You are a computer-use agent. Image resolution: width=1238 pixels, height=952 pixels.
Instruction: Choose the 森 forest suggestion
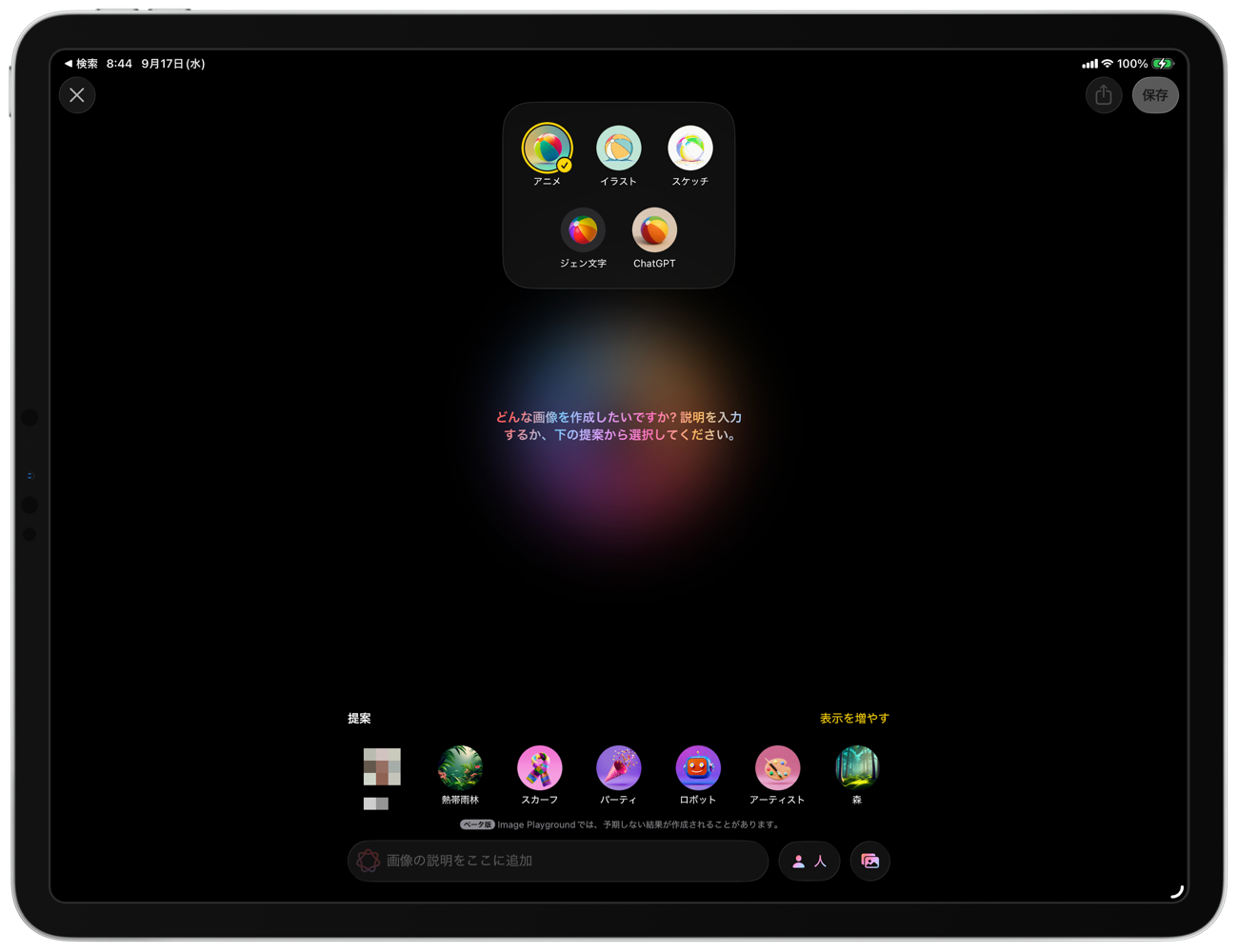click(x=856, y=766)
